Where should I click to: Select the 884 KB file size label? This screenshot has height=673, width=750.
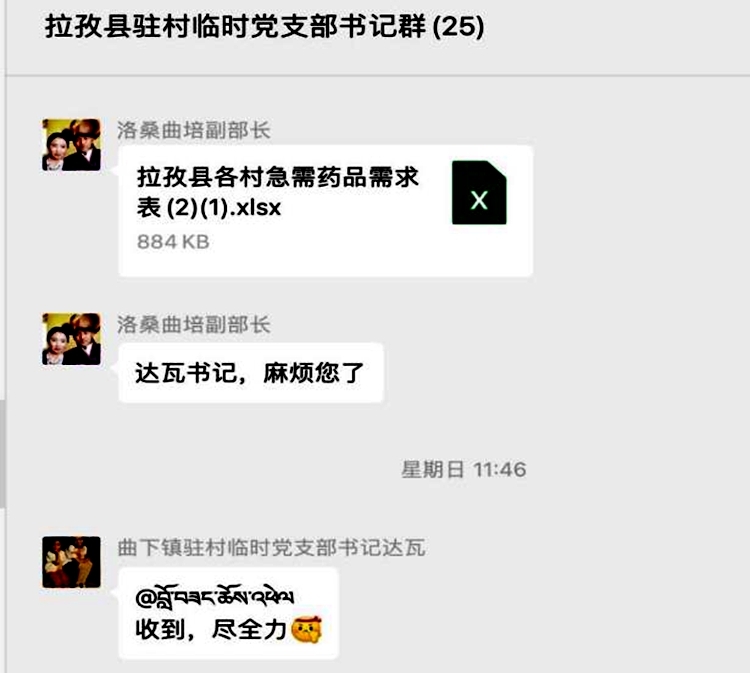(173, 242)
